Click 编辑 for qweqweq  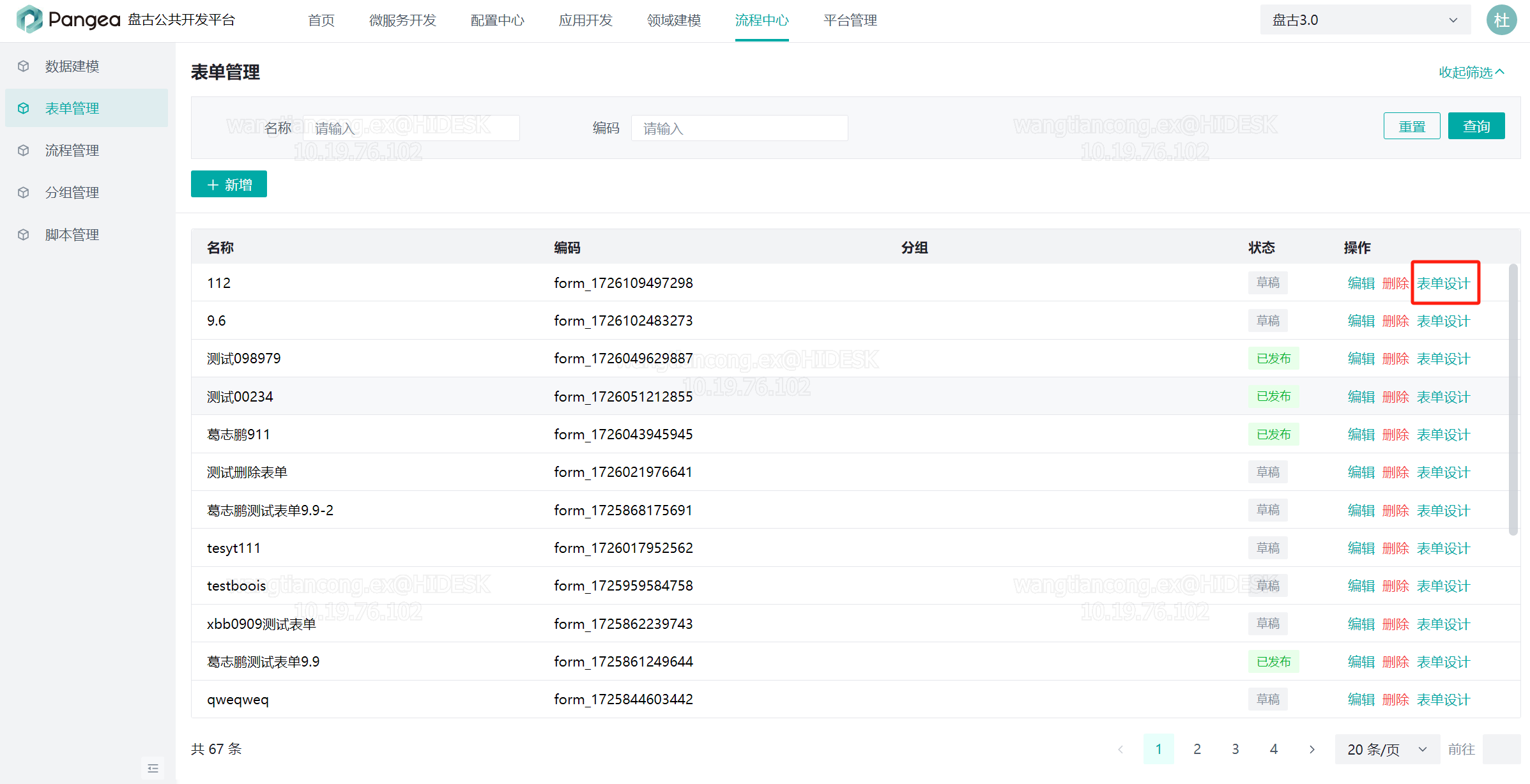click(x=1361, y=700)
